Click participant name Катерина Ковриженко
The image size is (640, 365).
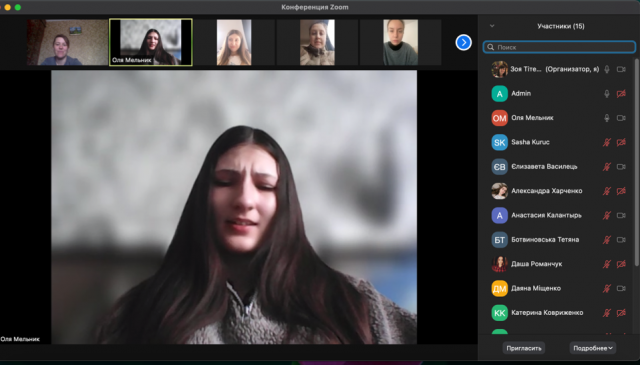pos(547,313)
